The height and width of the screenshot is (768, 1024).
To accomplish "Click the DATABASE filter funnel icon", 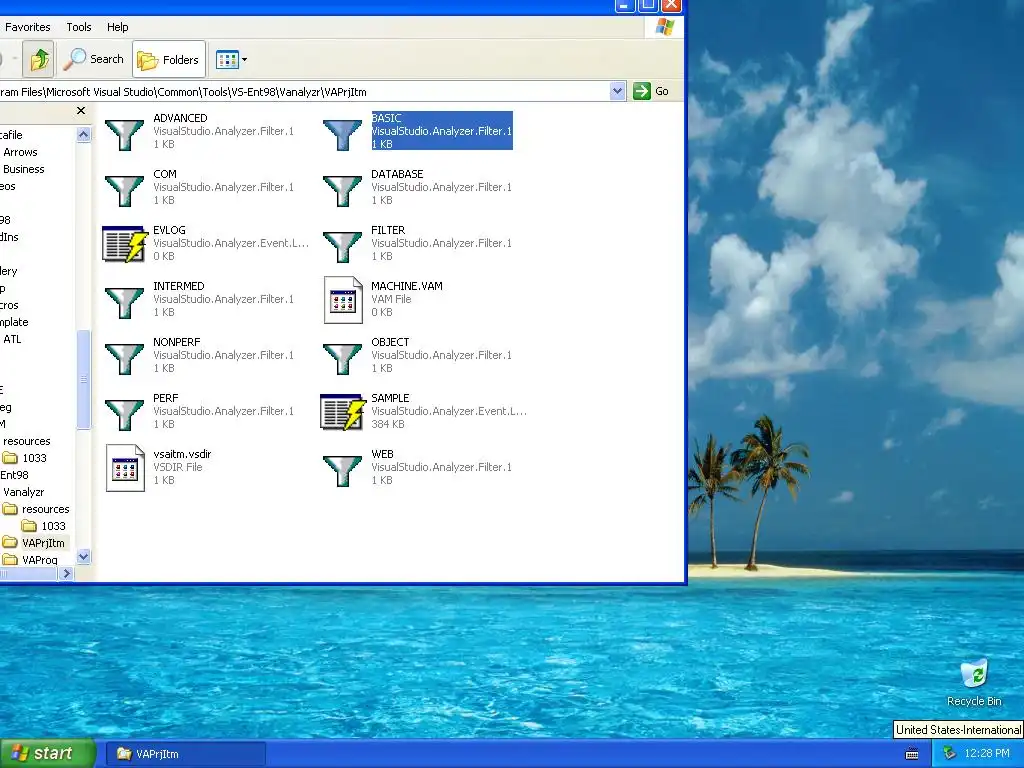I will (342, 191).
